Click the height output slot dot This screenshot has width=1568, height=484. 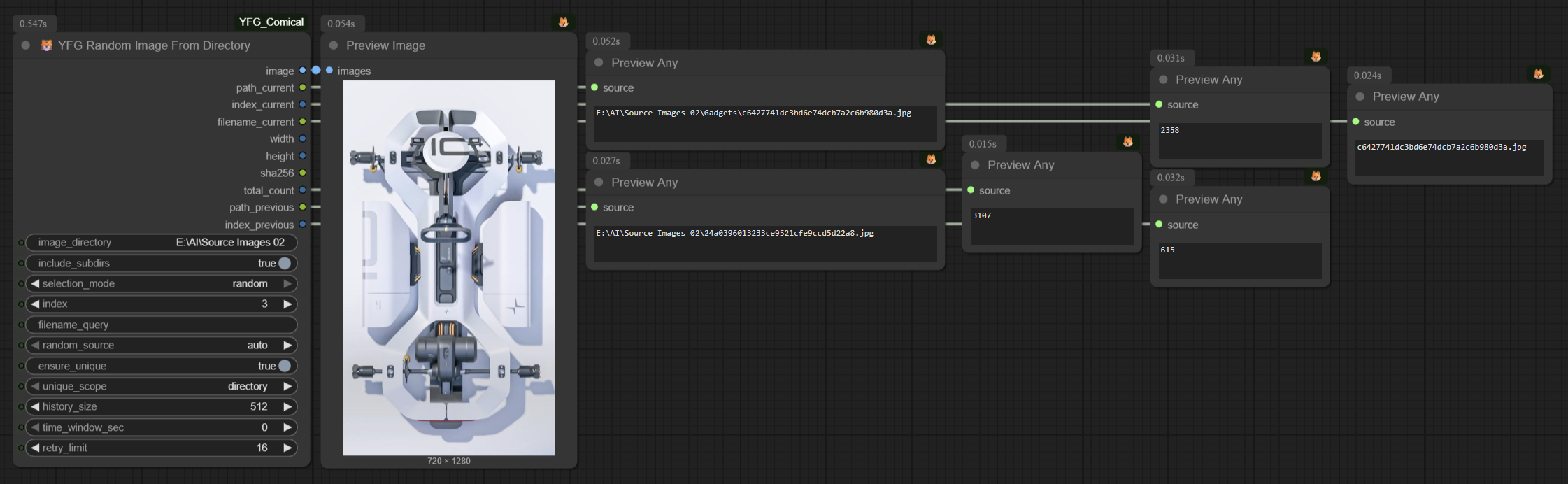303,156
